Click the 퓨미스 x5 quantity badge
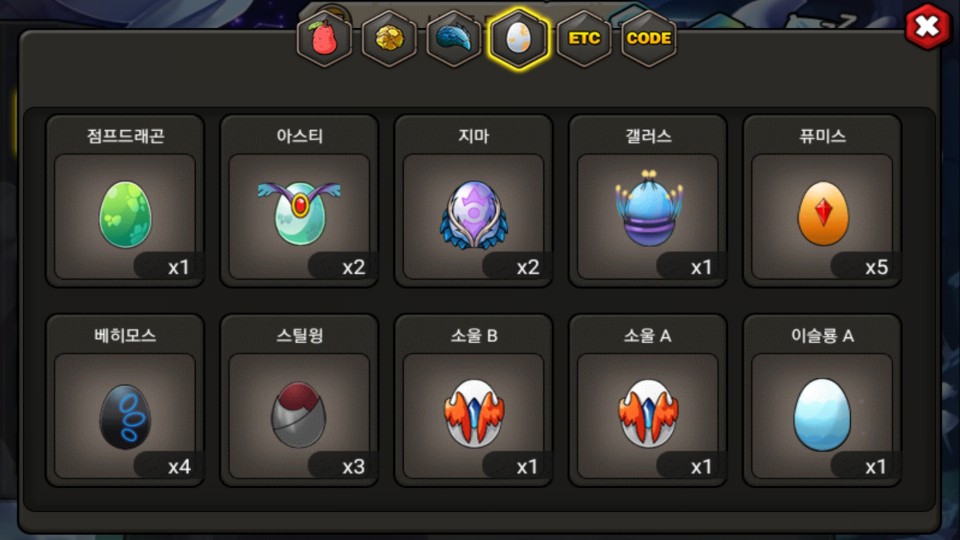The width and height of the screenshot is (960, 540). click(x=864, y=266)
